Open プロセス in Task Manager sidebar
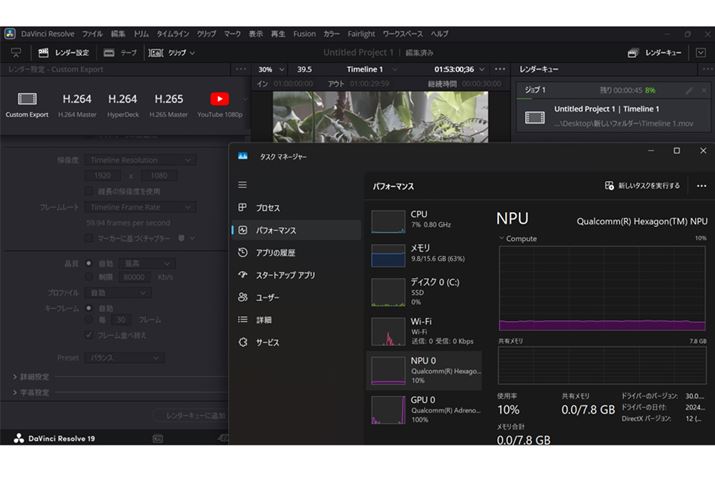This screenshot has width=715, height=477. click(x=267, y=208)
